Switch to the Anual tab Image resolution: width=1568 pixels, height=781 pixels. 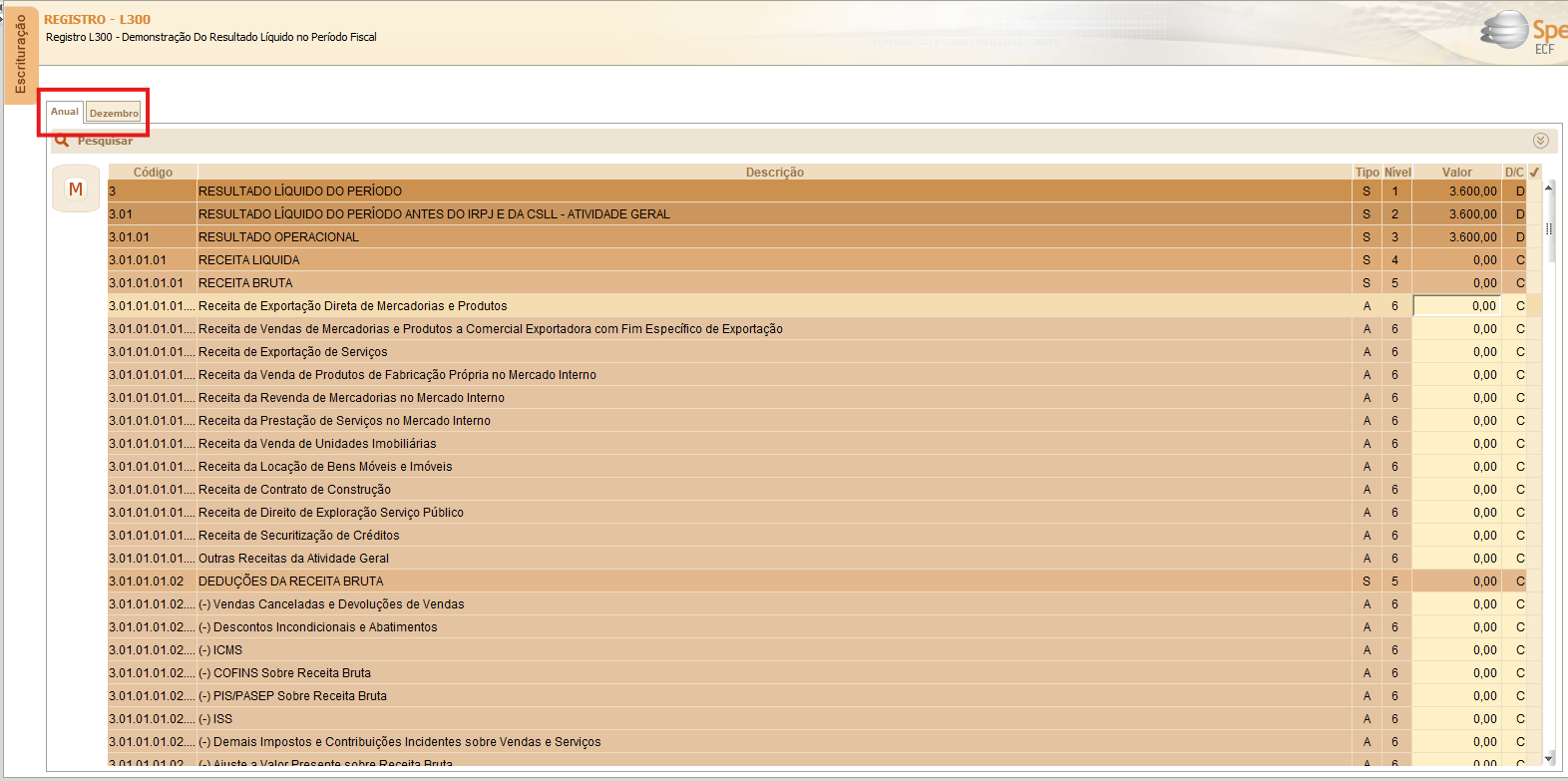(x=65, y=112)
